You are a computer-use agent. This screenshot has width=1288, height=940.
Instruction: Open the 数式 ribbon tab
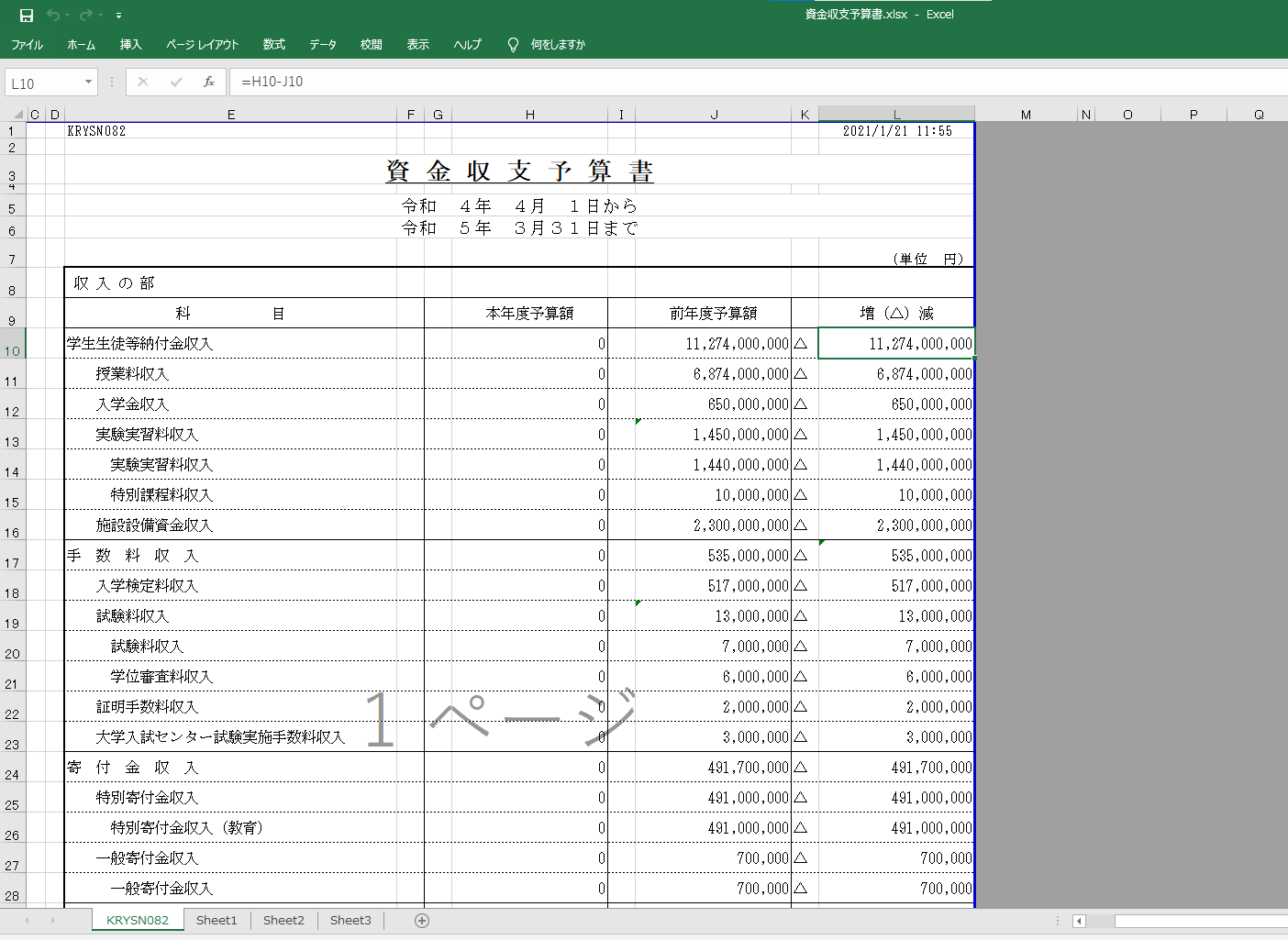pos(274,44)
